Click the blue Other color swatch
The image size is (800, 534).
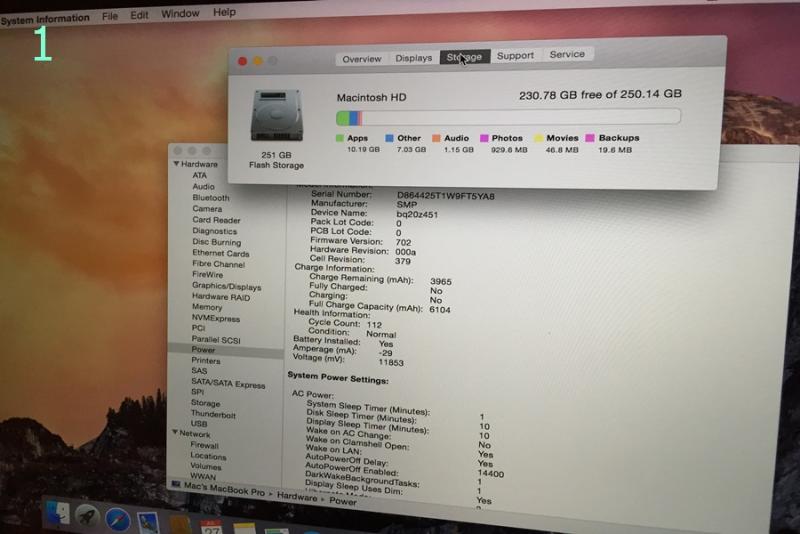tap(389, 138)
